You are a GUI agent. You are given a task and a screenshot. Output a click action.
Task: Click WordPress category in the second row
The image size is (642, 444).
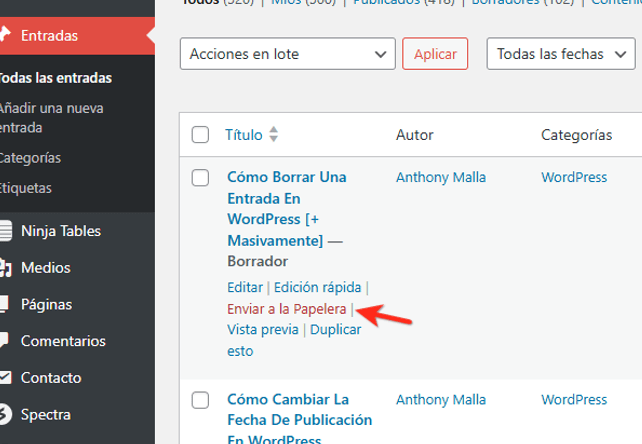pos(574,400)
